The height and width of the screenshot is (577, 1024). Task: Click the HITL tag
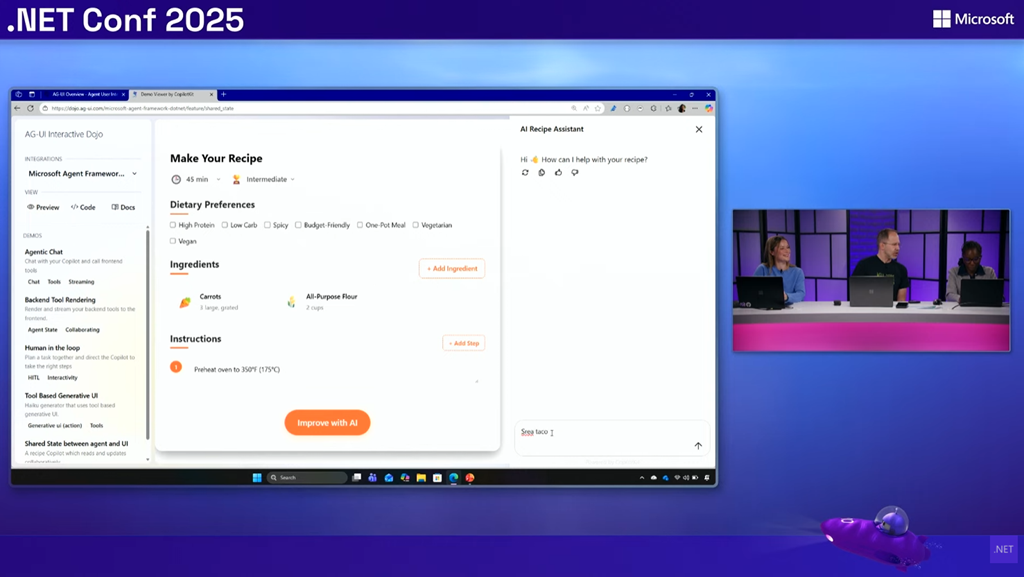tap(33, 378)
